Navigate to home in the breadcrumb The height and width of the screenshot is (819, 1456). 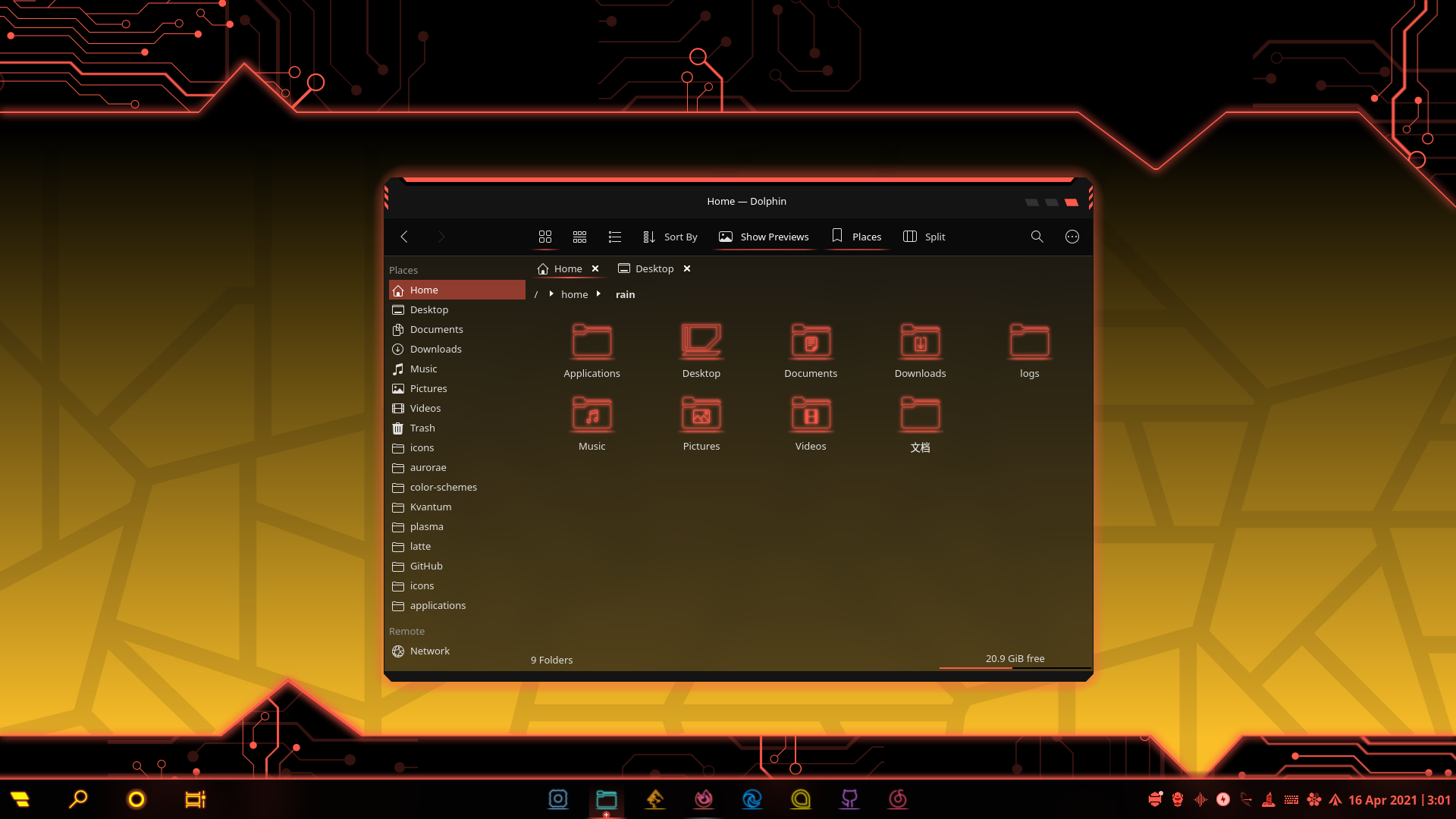coord(575,294)
